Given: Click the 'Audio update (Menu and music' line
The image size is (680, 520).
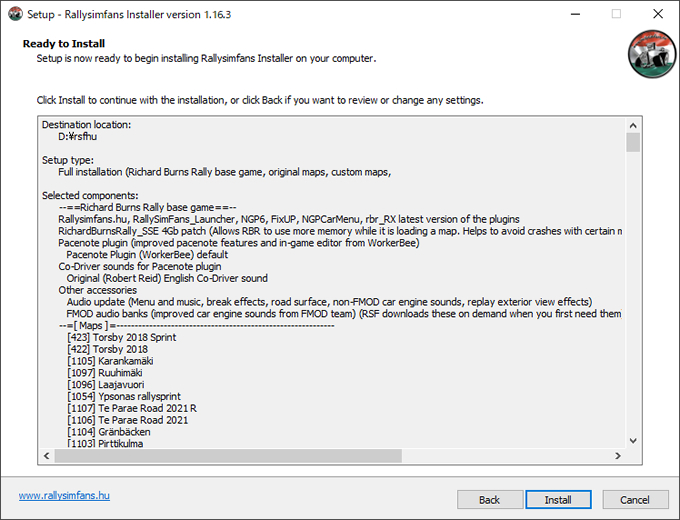Looking at the screenshot, I should [x=329, y=302].
